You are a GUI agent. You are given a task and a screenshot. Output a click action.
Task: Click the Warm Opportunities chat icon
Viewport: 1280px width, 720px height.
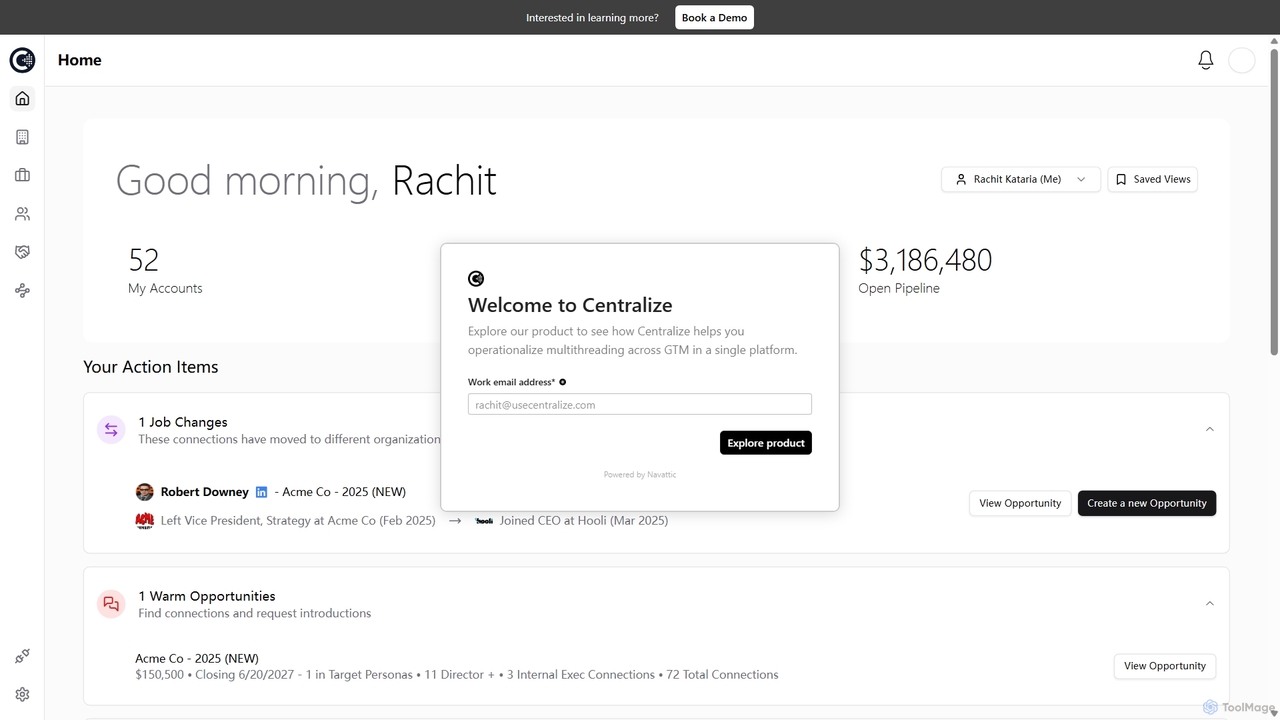pos(111,604)
